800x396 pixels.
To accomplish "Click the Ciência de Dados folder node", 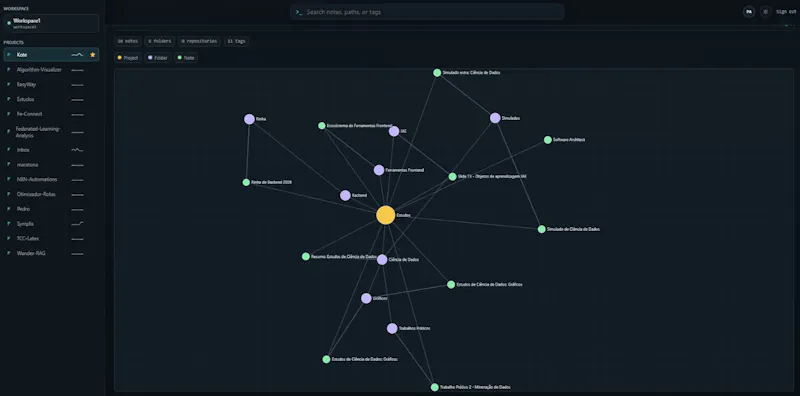I will [382, 259].
